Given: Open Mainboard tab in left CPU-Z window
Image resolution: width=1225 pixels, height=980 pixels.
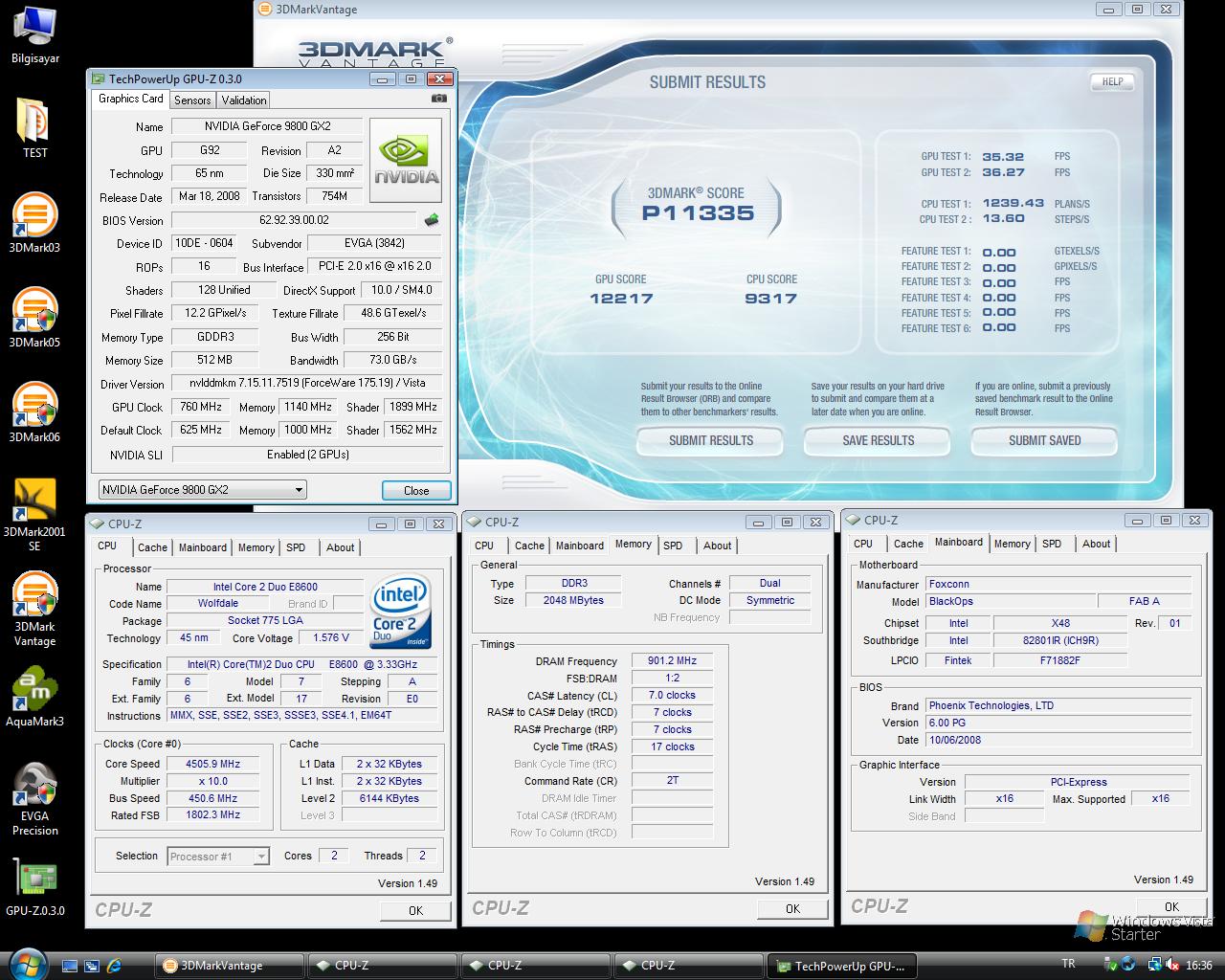Looking at the screenshot, I should [x=203, y=547].
